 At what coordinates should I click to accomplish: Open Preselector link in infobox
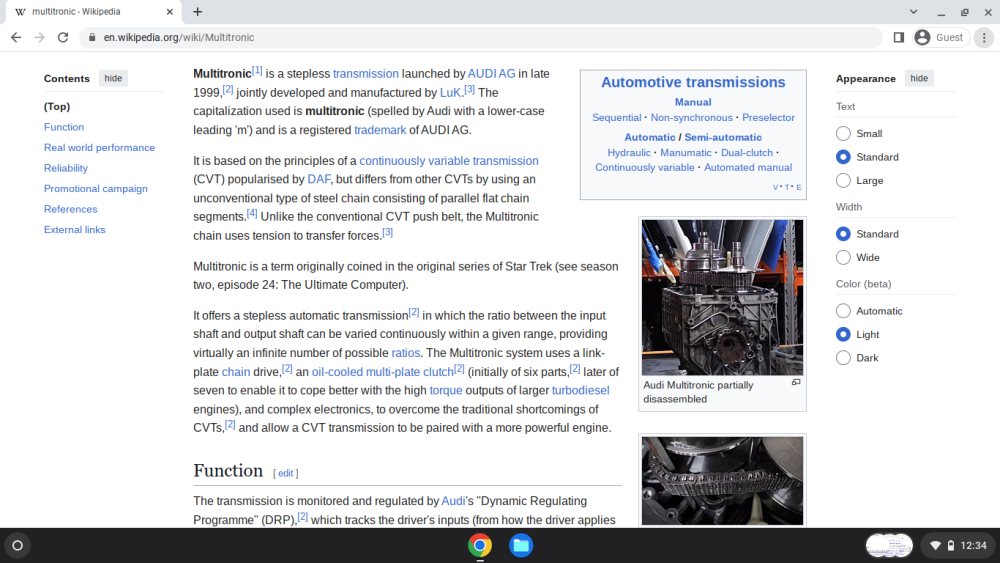pyautogui.click(x=768, y=117)
